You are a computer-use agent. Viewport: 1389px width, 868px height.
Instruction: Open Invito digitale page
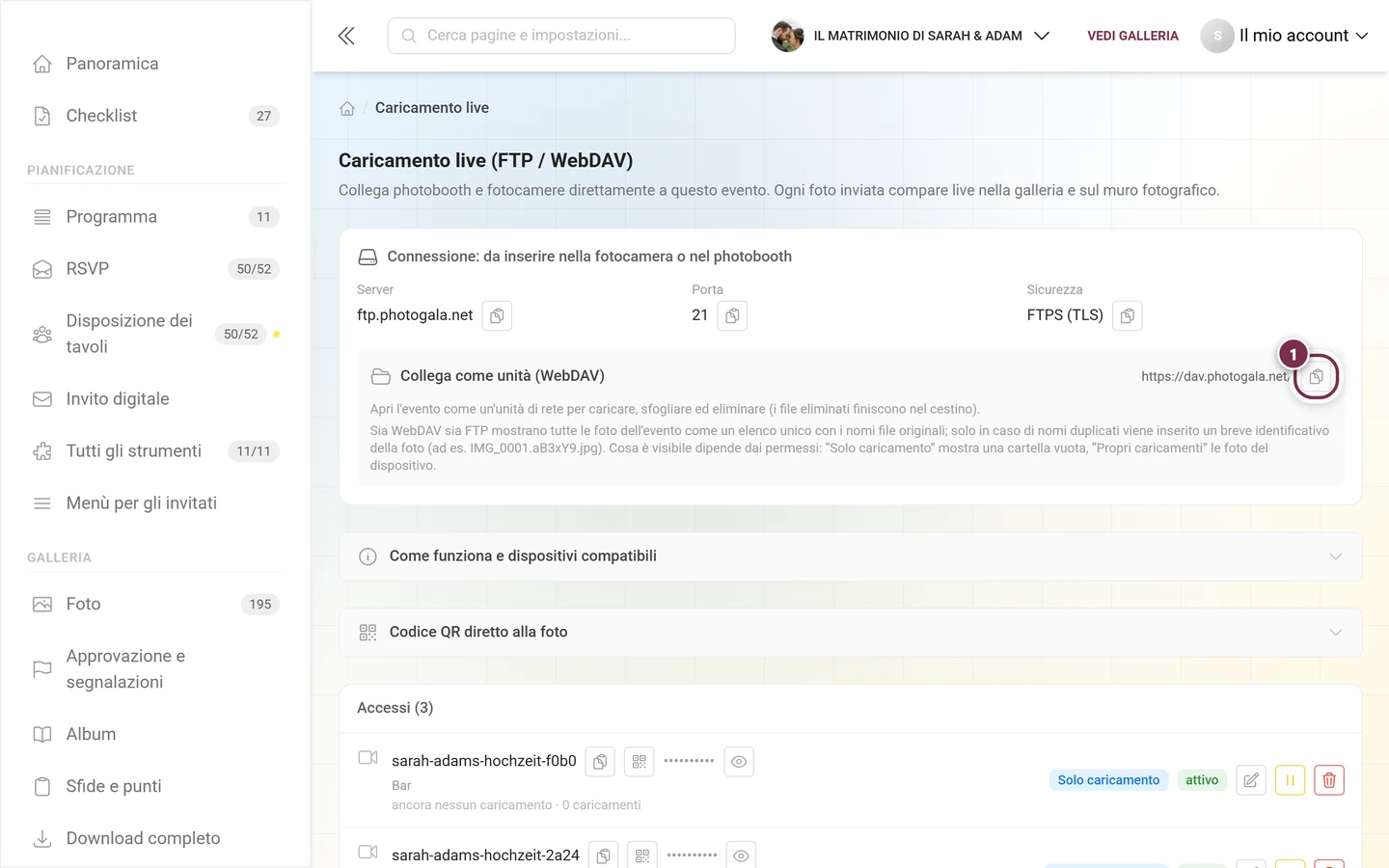pos(155,399)
